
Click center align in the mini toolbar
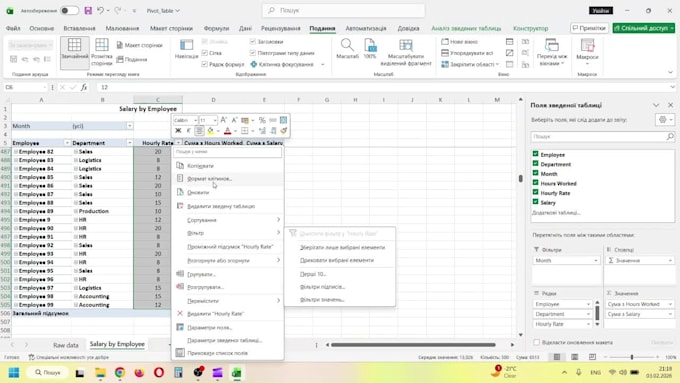pyautogui.click(x=199, y=131)
